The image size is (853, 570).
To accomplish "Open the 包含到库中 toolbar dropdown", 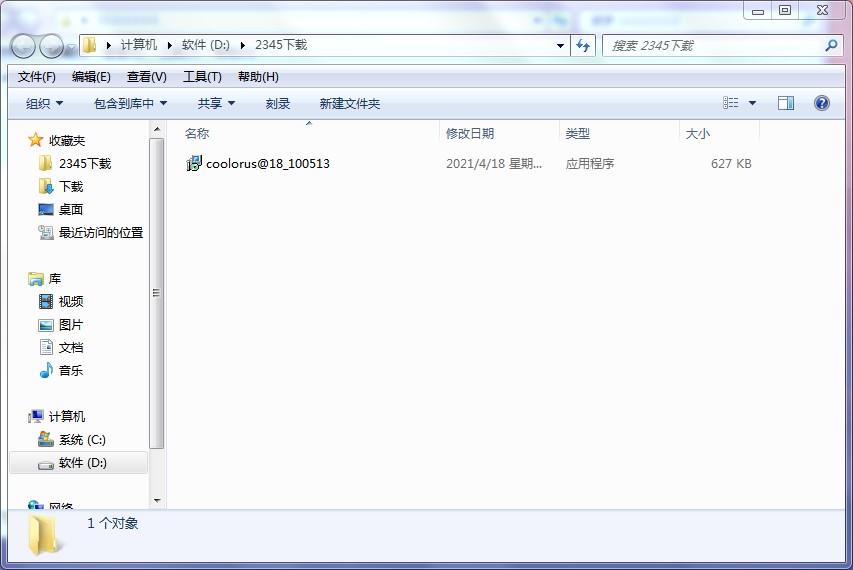I will [x=131, y=103].
